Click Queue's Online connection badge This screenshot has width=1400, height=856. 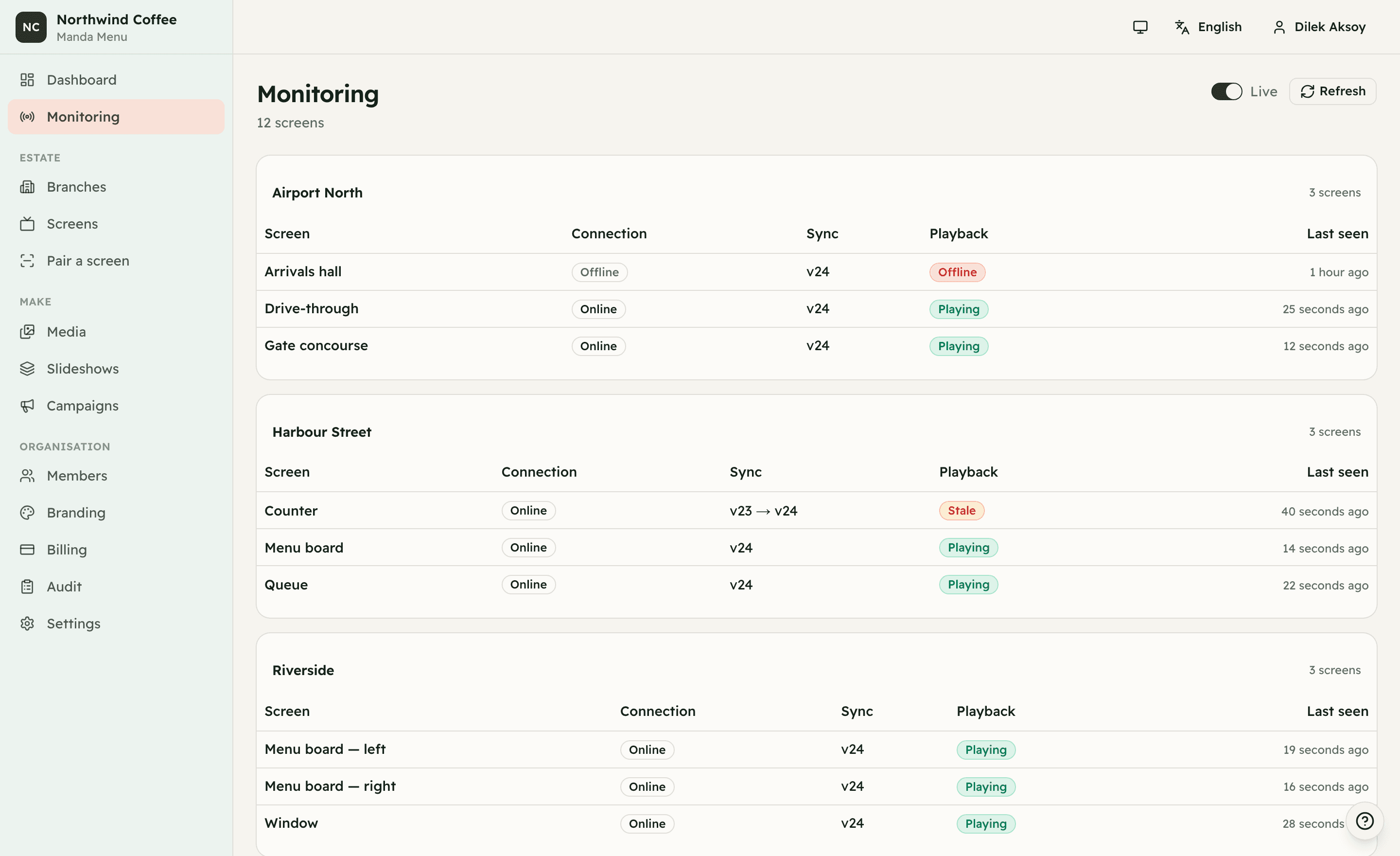(528, 584)
